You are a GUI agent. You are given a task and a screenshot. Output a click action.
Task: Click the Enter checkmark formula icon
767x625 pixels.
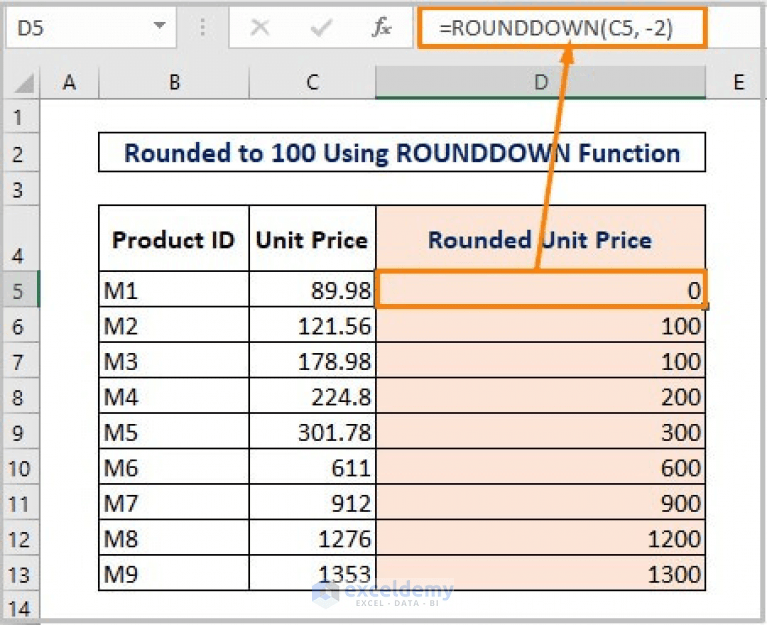[321, 28]
